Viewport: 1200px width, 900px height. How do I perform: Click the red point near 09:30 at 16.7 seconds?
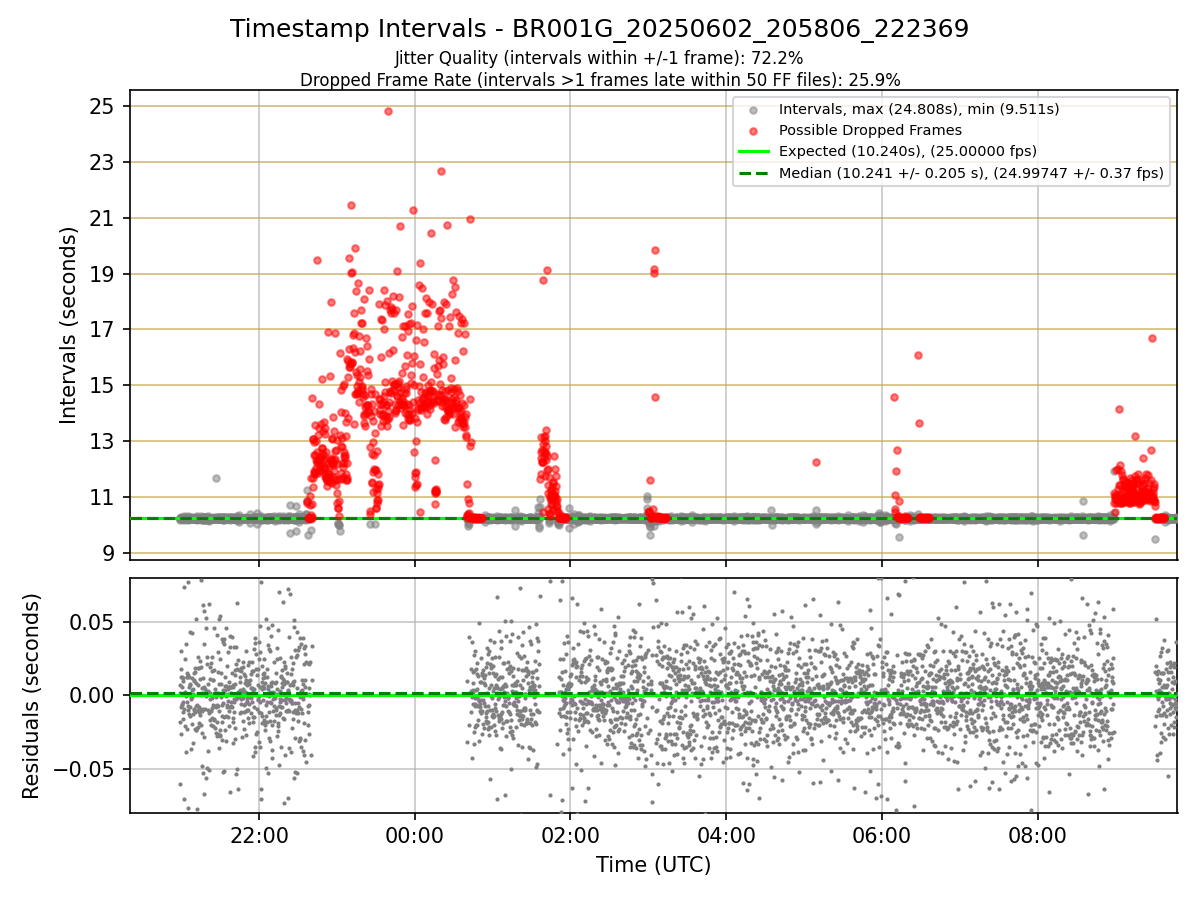(1152, 338)
